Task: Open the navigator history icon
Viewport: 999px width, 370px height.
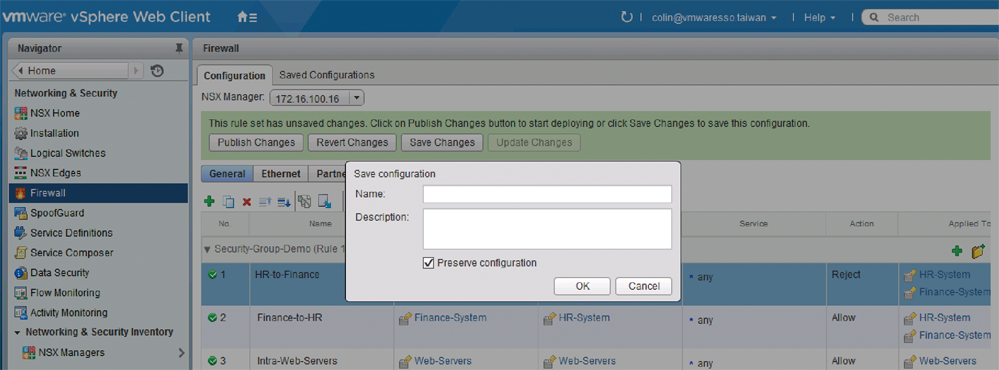Action: coord(157,71)
